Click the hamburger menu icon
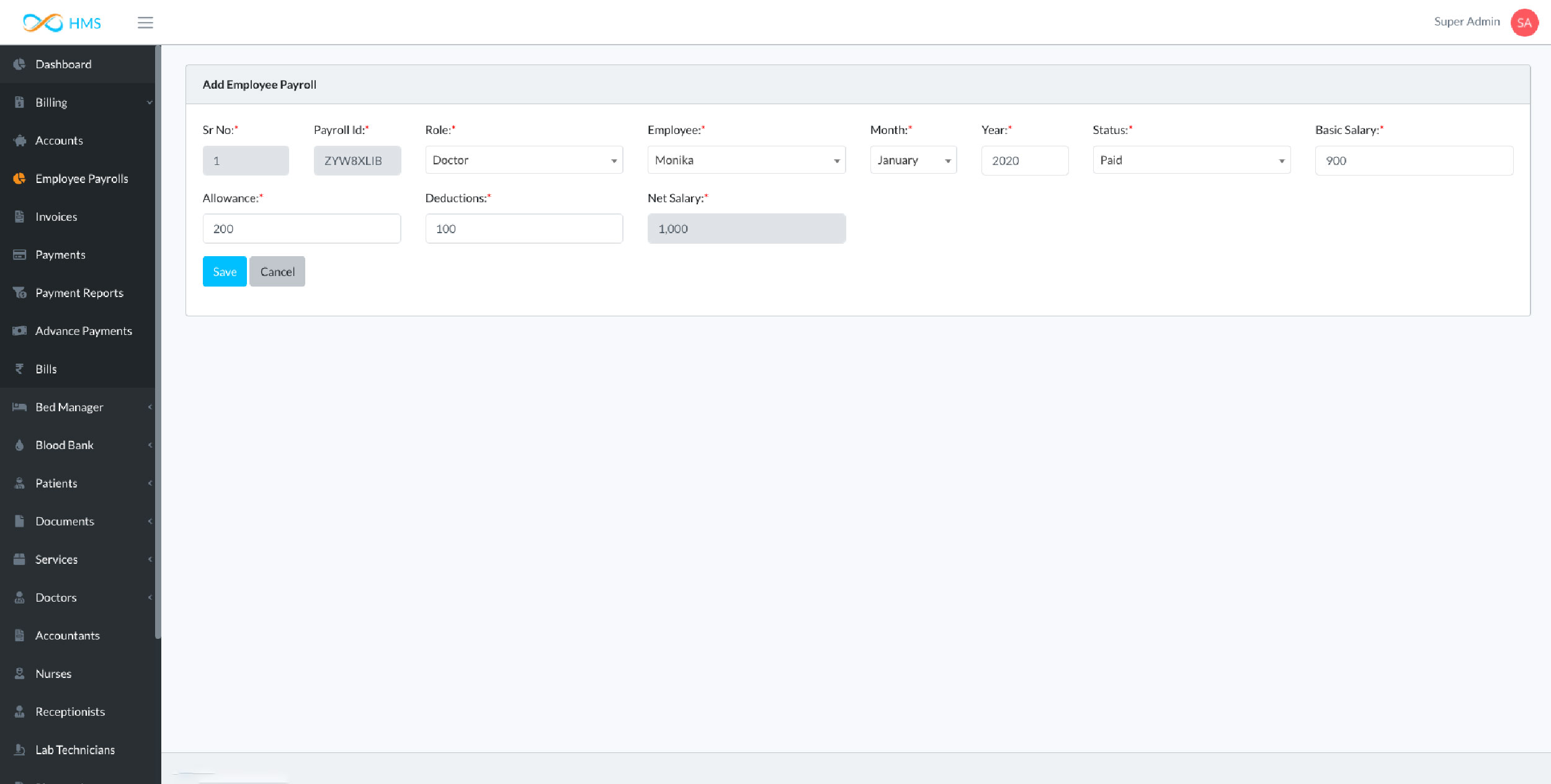This screenshot has width=1551, height=784. coord(145,23)
